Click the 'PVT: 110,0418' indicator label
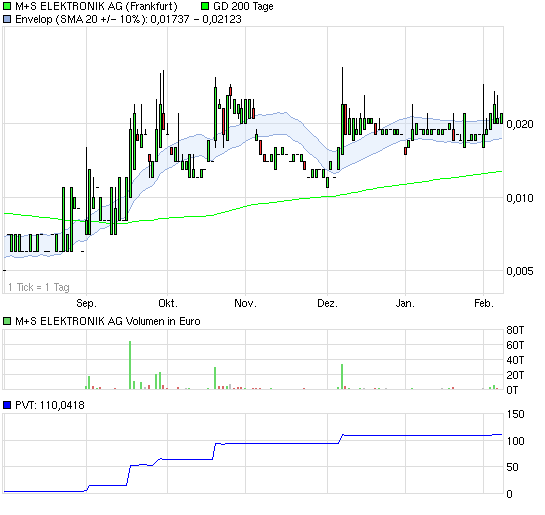Image resolution: width=545 pixels, height=515 pixels. point(50,406)
